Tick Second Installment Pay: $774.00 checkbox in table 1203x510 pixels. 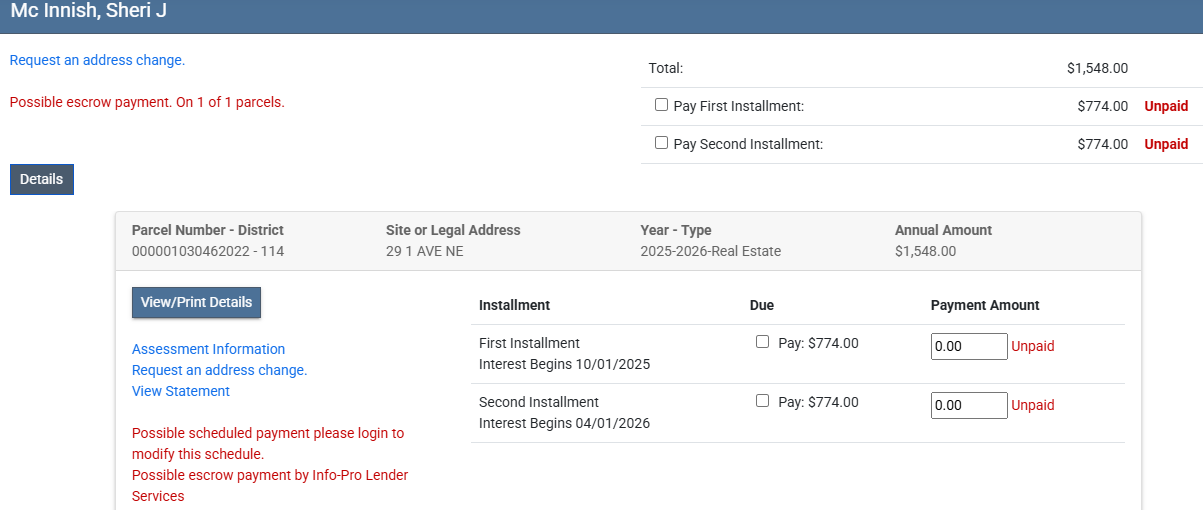tap(762, 401)
